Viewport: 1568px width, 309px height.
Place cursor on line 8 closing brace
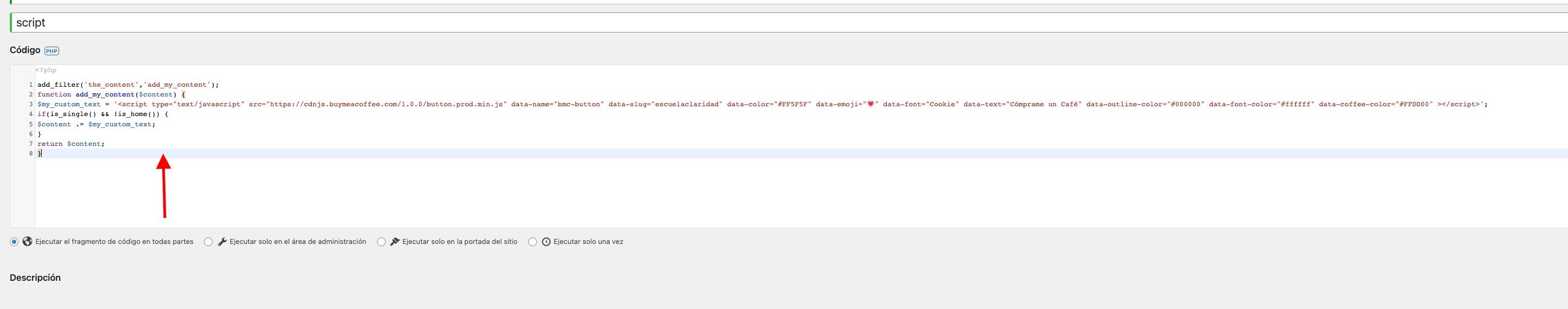40,153
